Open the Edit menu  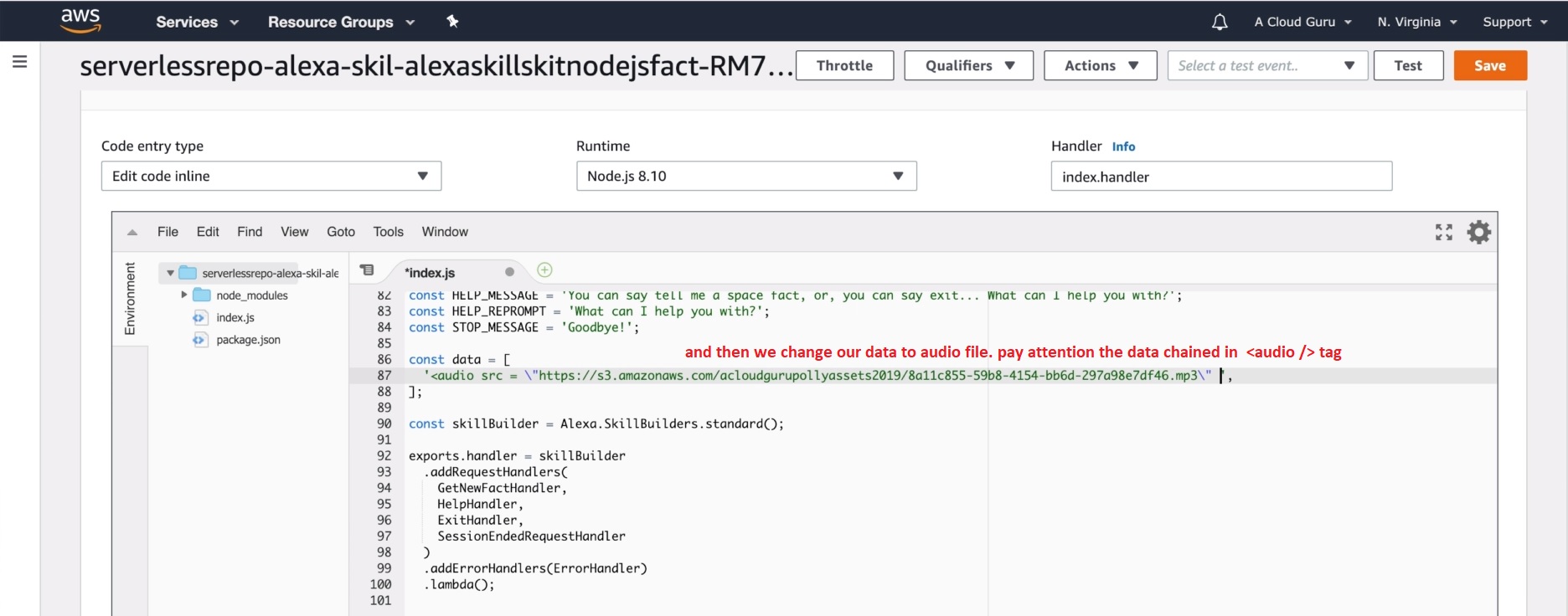(x=208, y=232)
